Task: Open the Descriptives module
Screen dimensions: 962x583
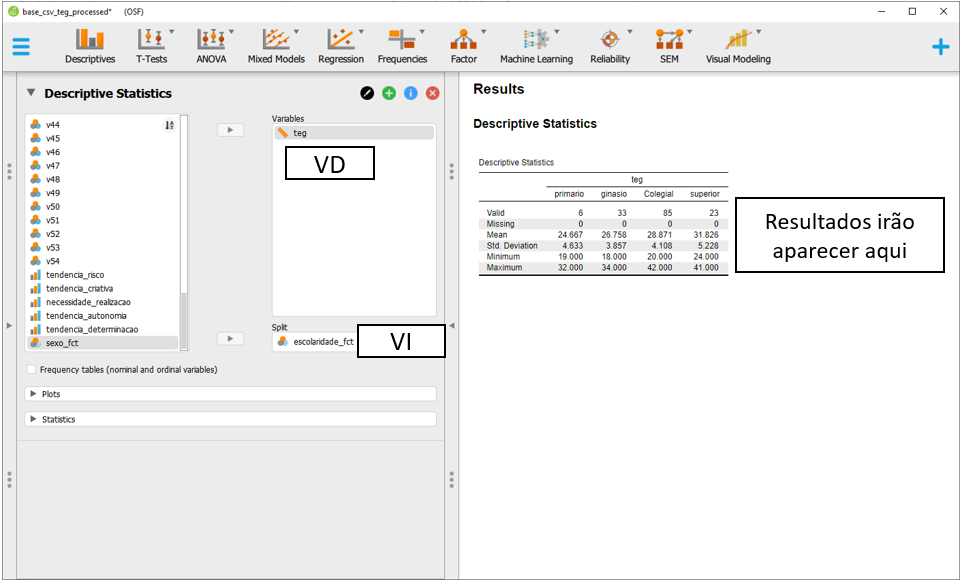Action: point(90,46)
